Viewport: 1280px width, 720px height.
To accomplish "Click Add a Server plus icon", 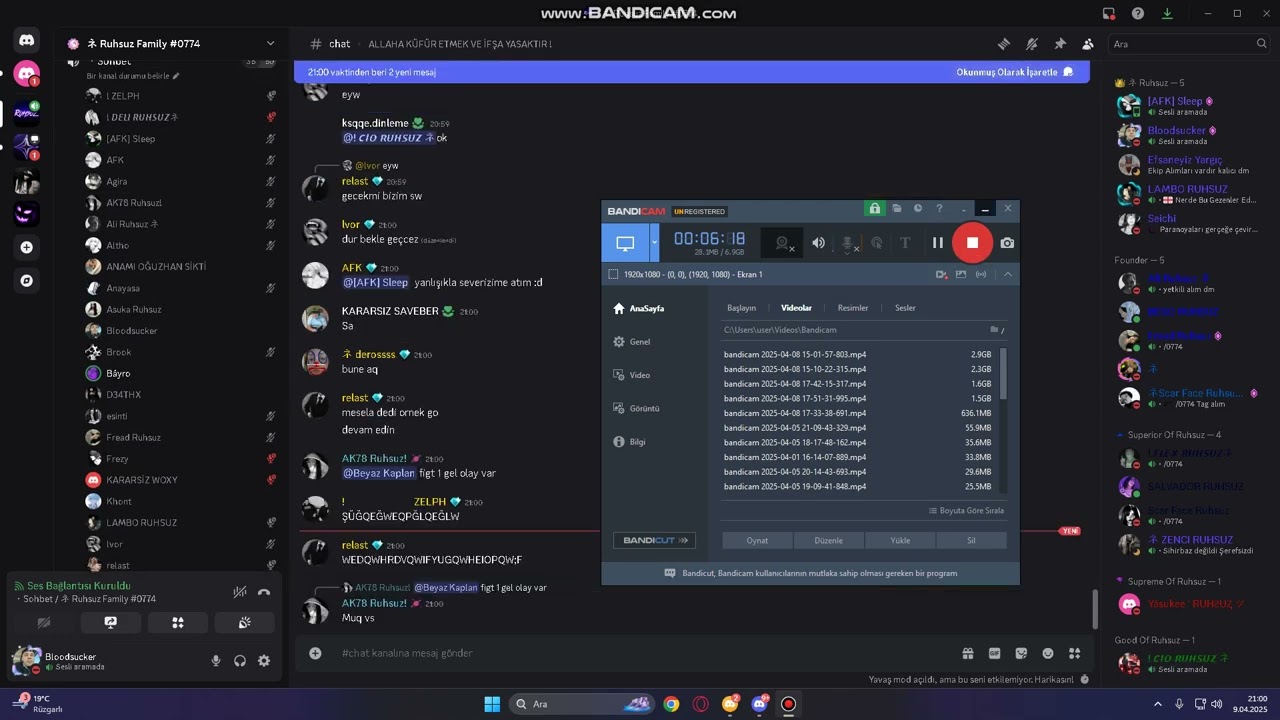I will (27, 247).
